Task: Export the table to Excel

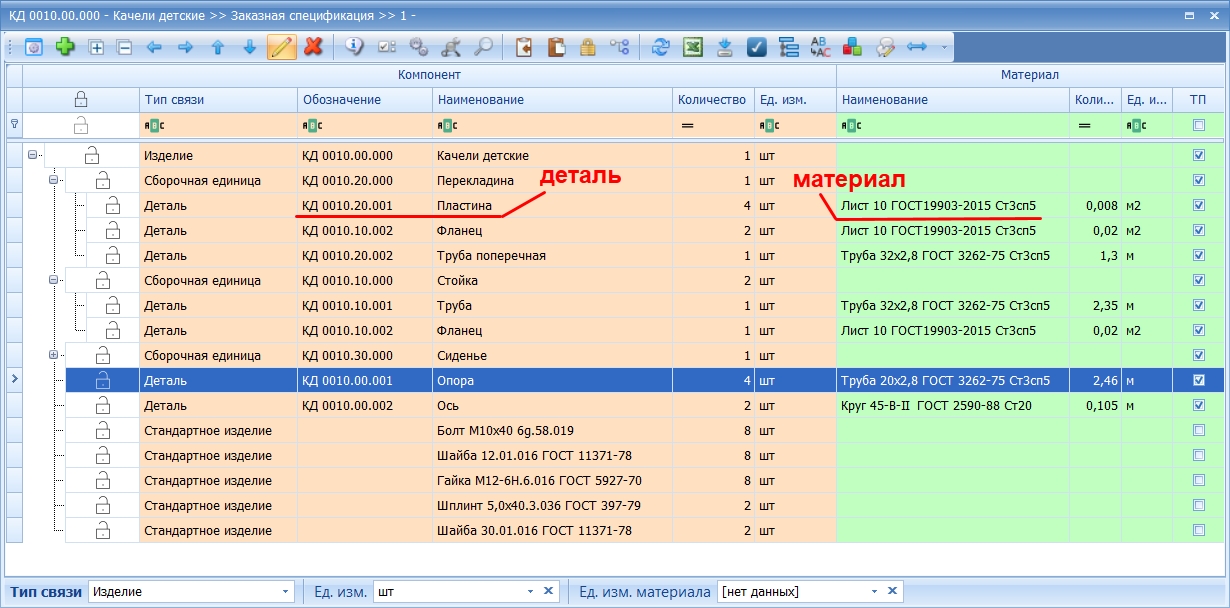Action: (x=692, y=46)
